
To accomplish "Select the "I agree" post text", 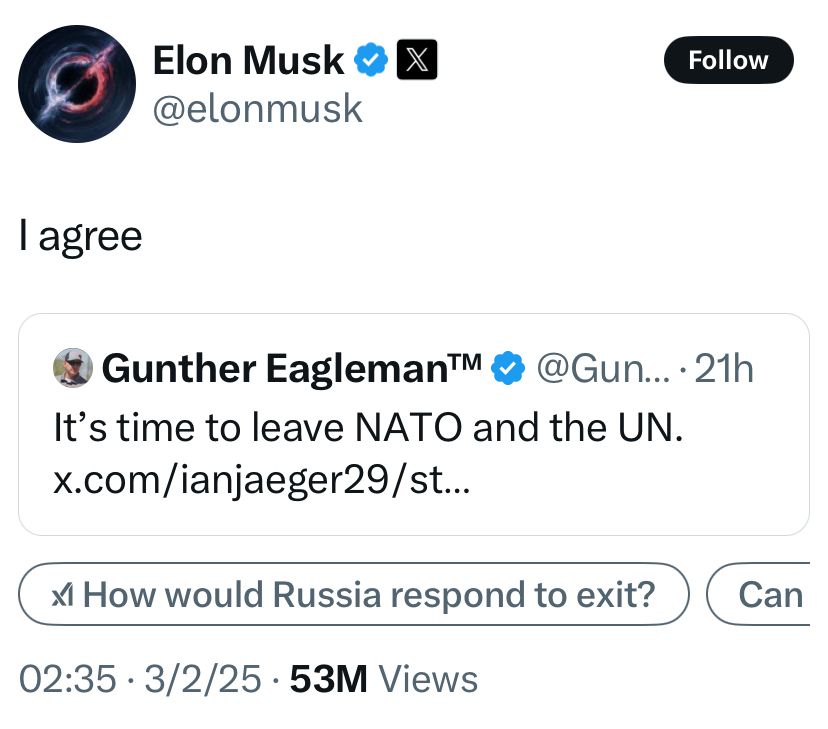I will point(80,236).
